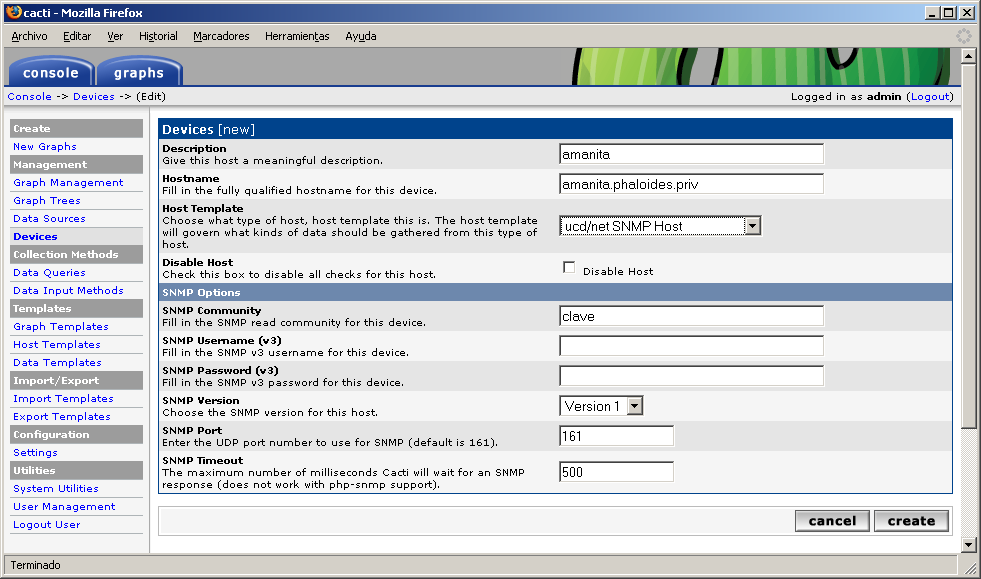Open New Graphs in sidebar
The height and width of the screenshot is (579, 981).
point(45,146)
